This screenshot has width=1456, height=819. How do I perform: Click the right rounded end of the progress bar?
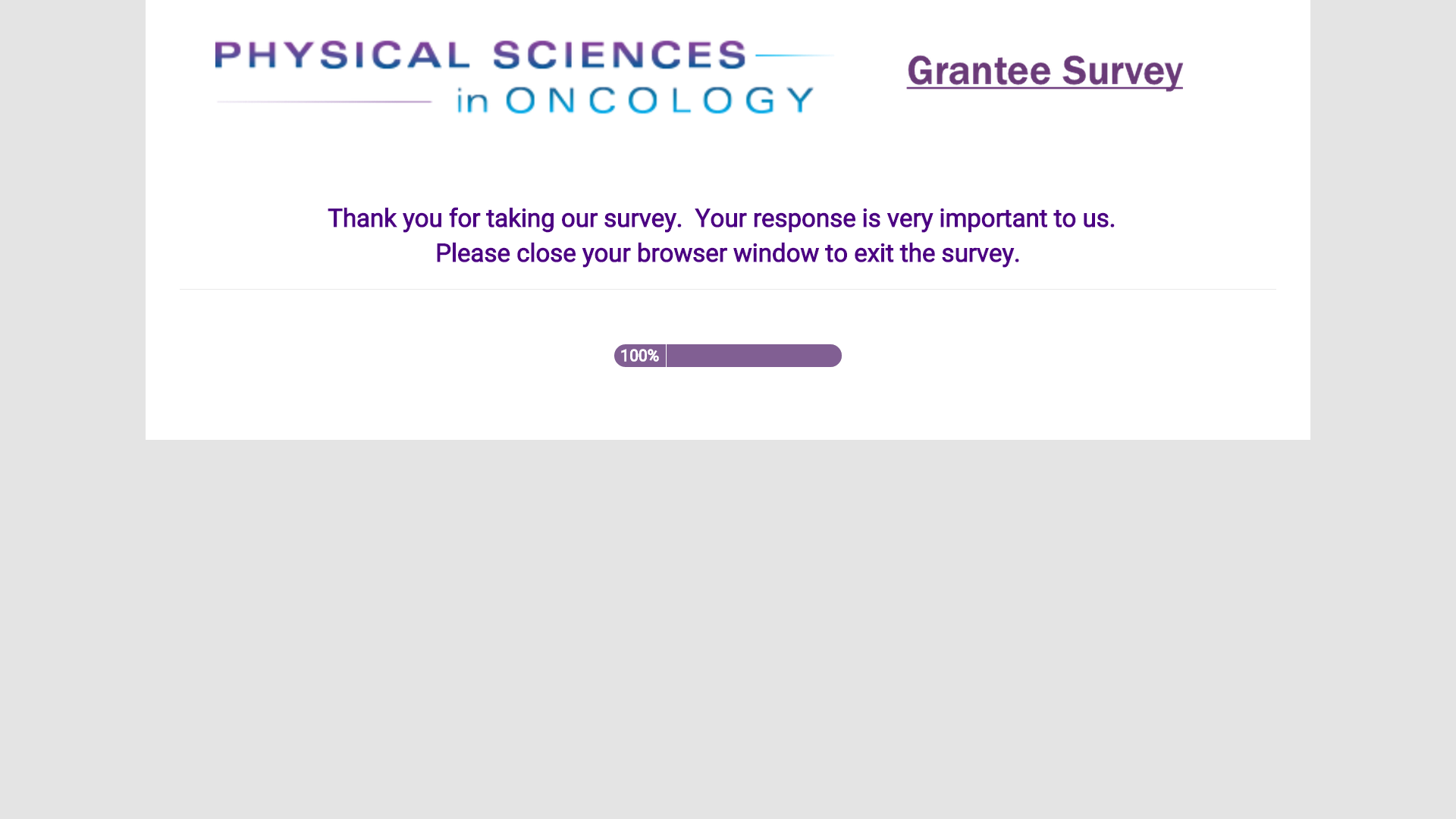point(836,356)
